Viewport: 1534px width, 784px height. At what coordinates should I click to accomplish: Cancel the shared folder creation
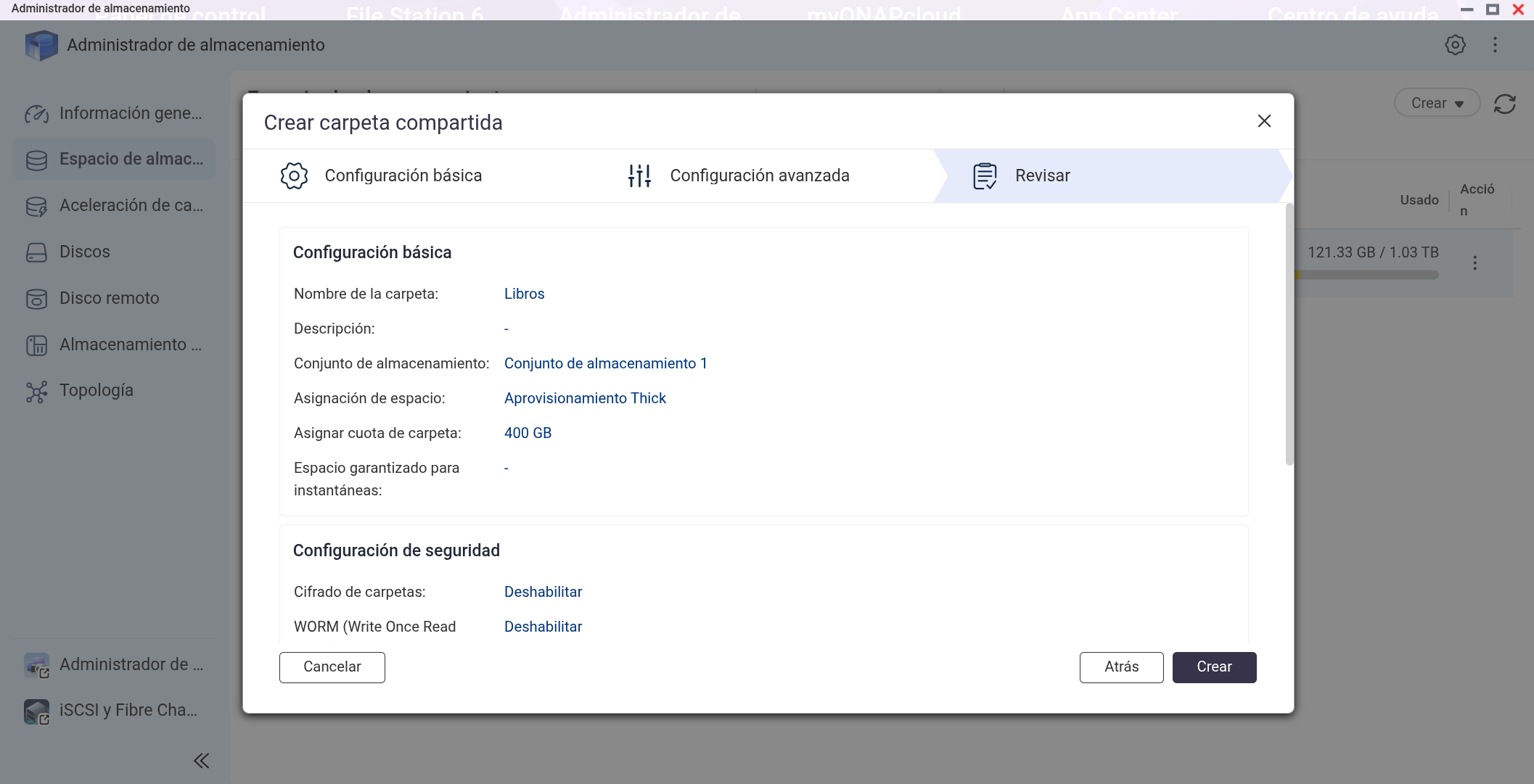tap(332, 667)
